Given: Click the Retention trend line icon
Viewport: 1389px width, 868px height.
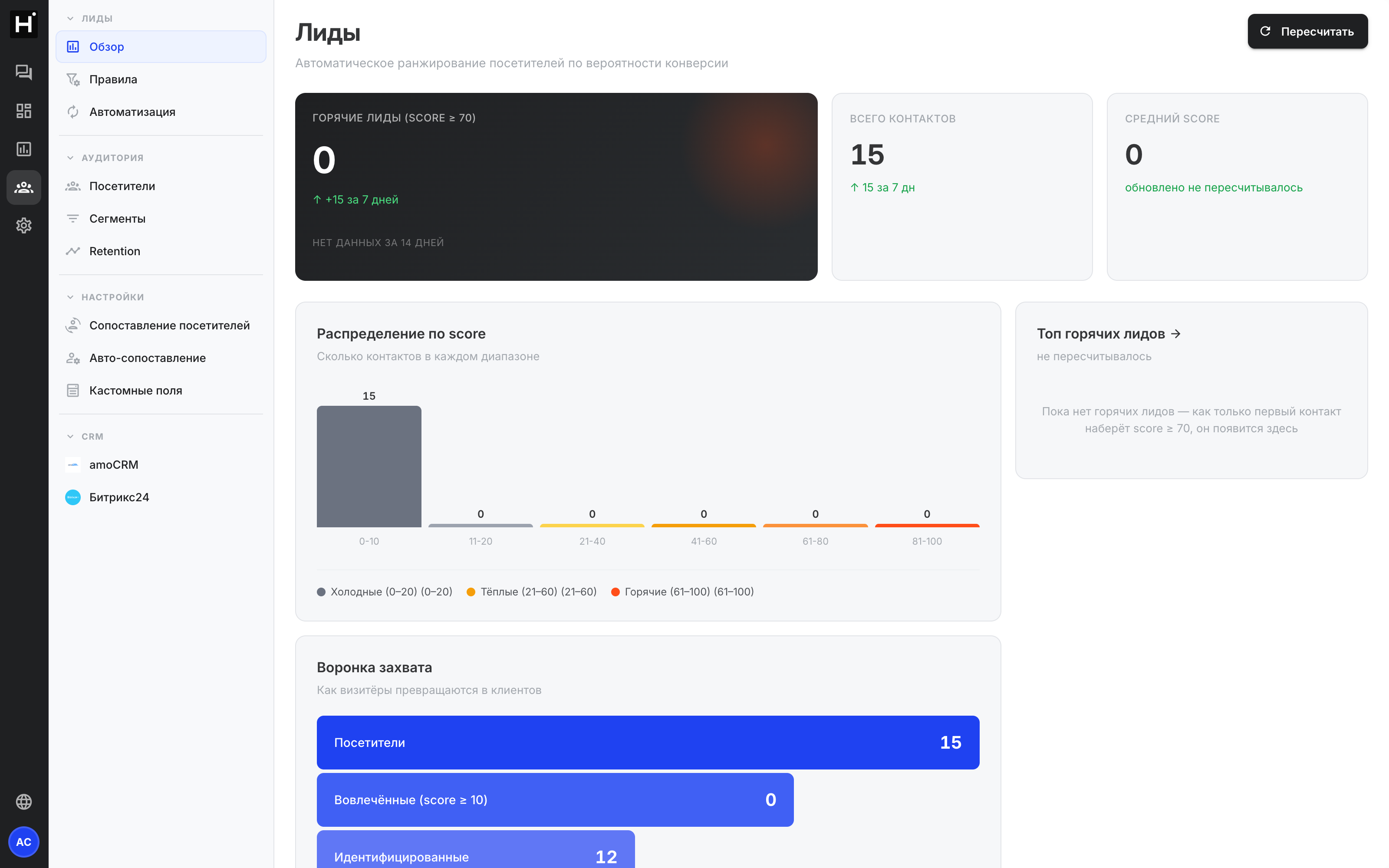Looking at the screenshot, I should (x=73, y=251).
